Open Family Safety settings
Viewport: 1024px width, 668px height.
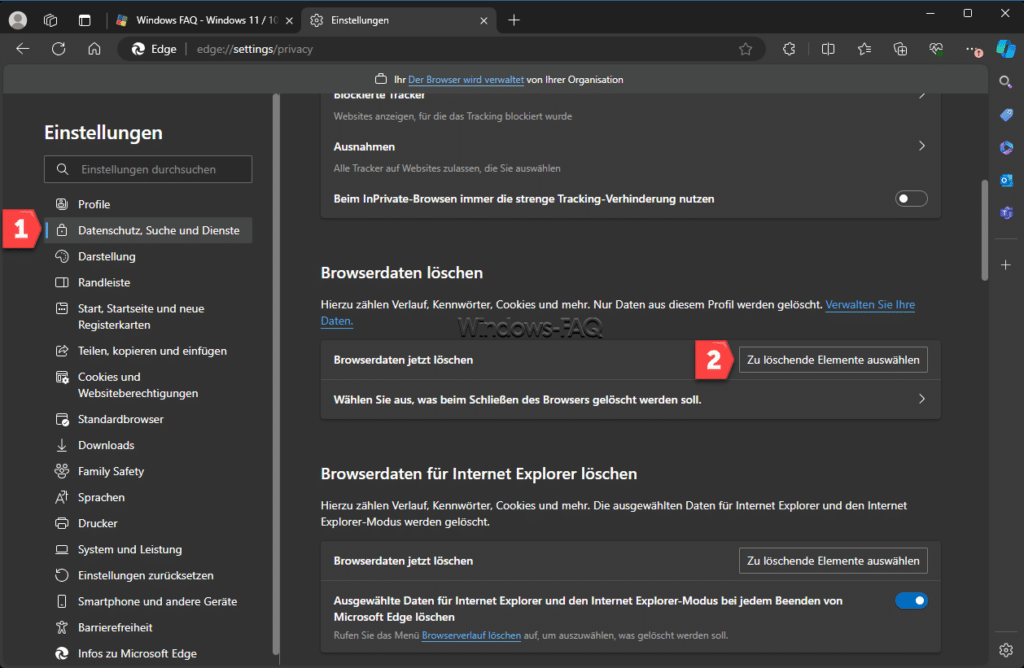149,471
